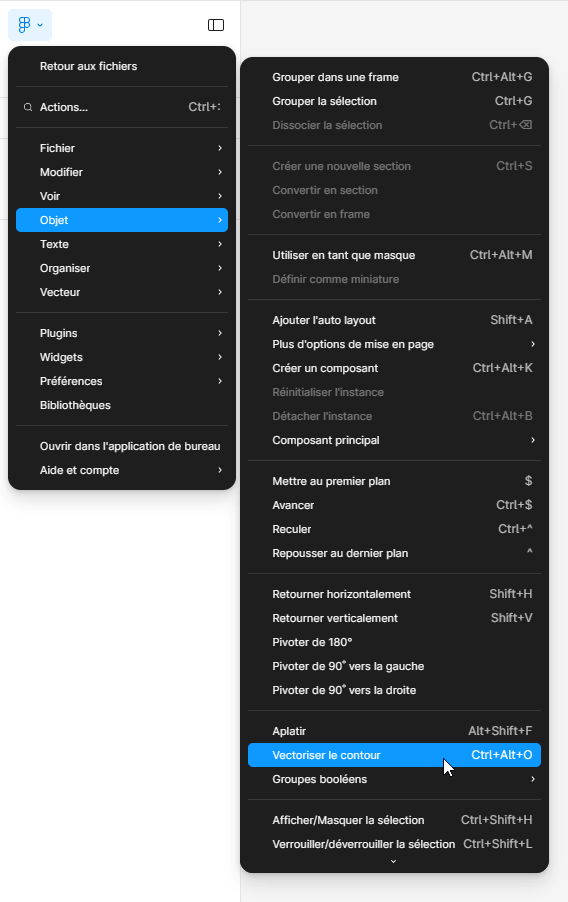Toggle the sidebar panel icon
Viewport: 568px width, 902px height.
pos(216,25)
